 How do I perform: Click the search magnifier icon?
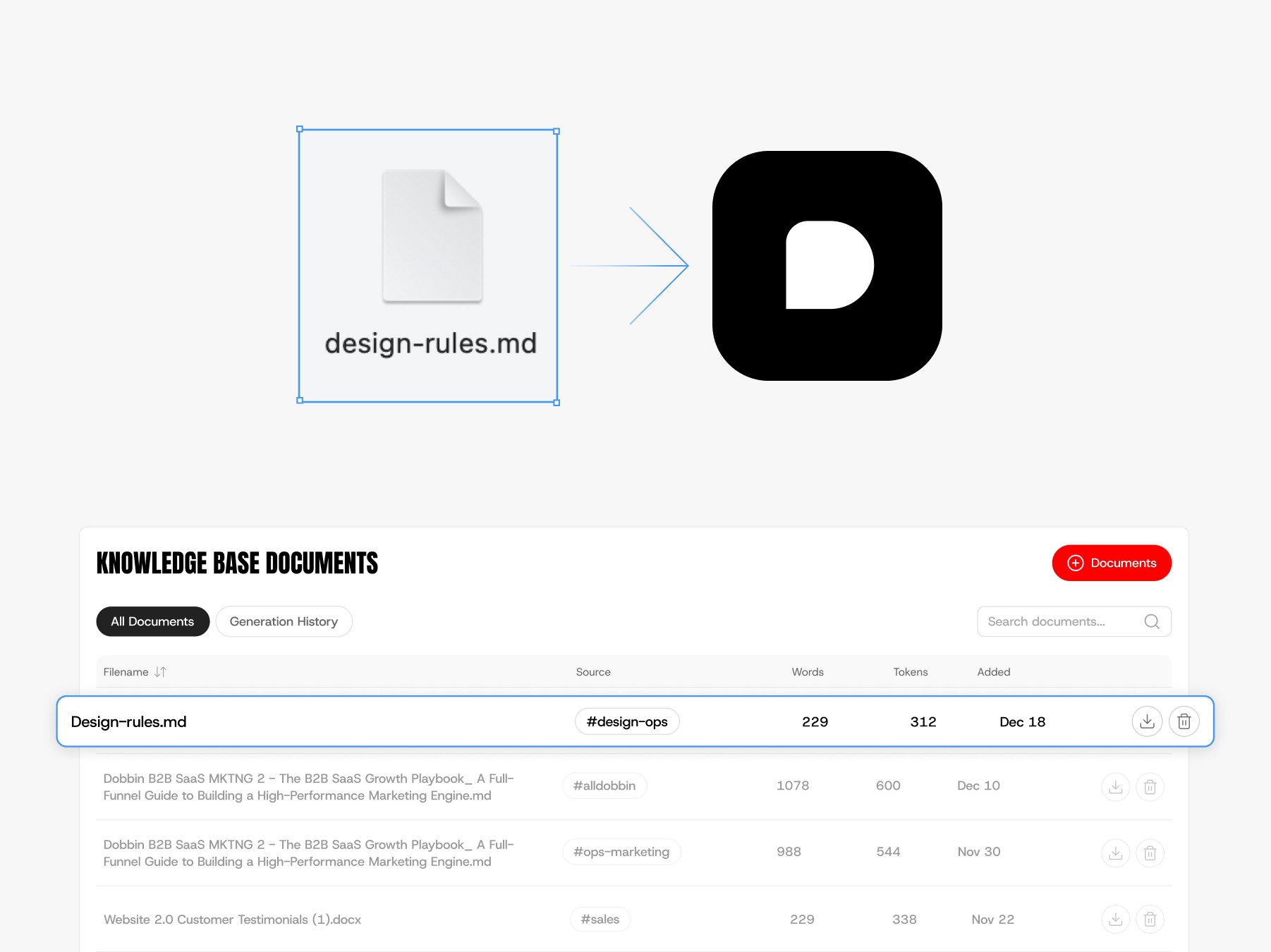(x=1152, y=621)
